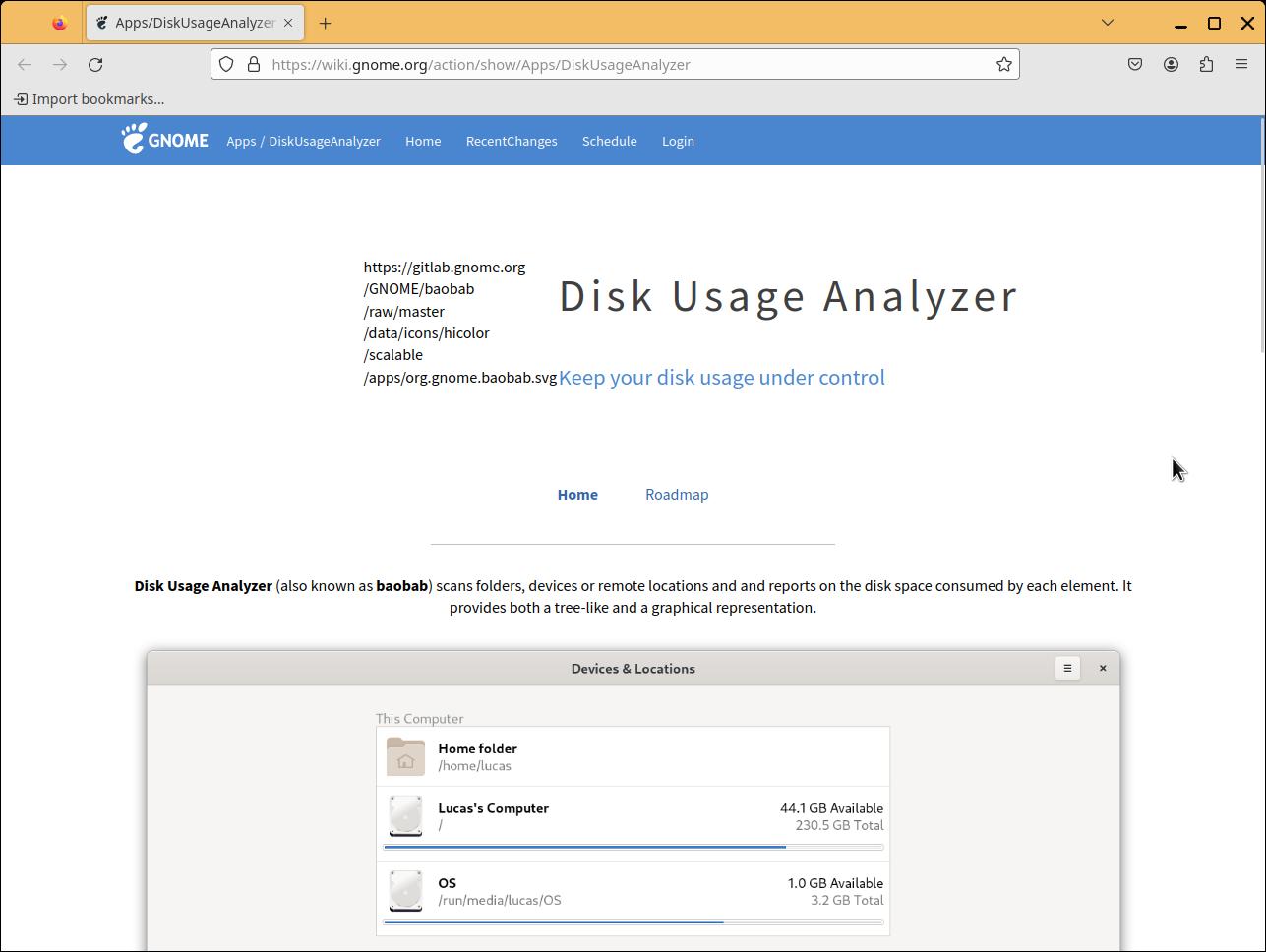Open a new browser tab
The height and width of the screenshot is (952, 1266).
coord(326,23)
